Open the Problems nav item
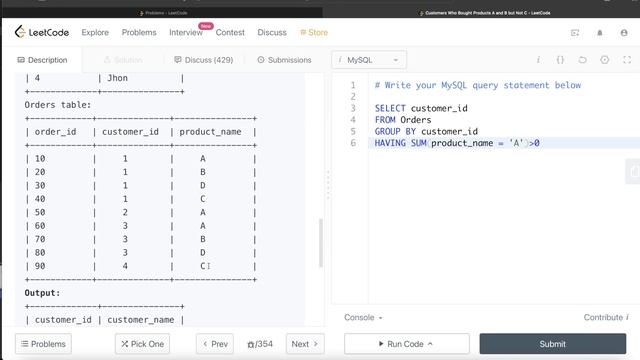 [139, 32]
